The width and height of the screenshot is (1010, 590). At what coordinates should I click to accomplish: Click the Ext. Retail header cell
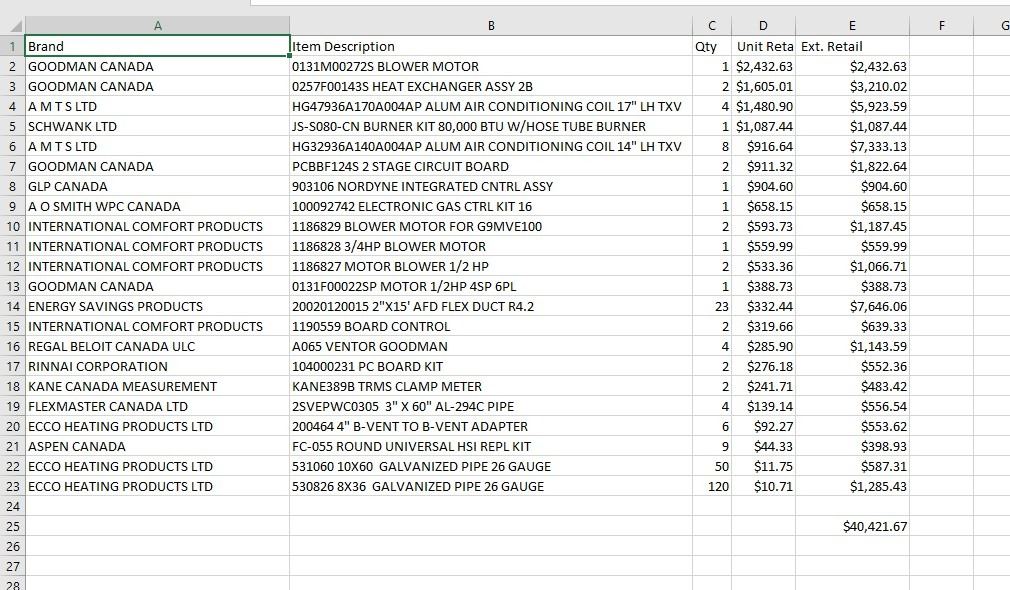(852, 46)
